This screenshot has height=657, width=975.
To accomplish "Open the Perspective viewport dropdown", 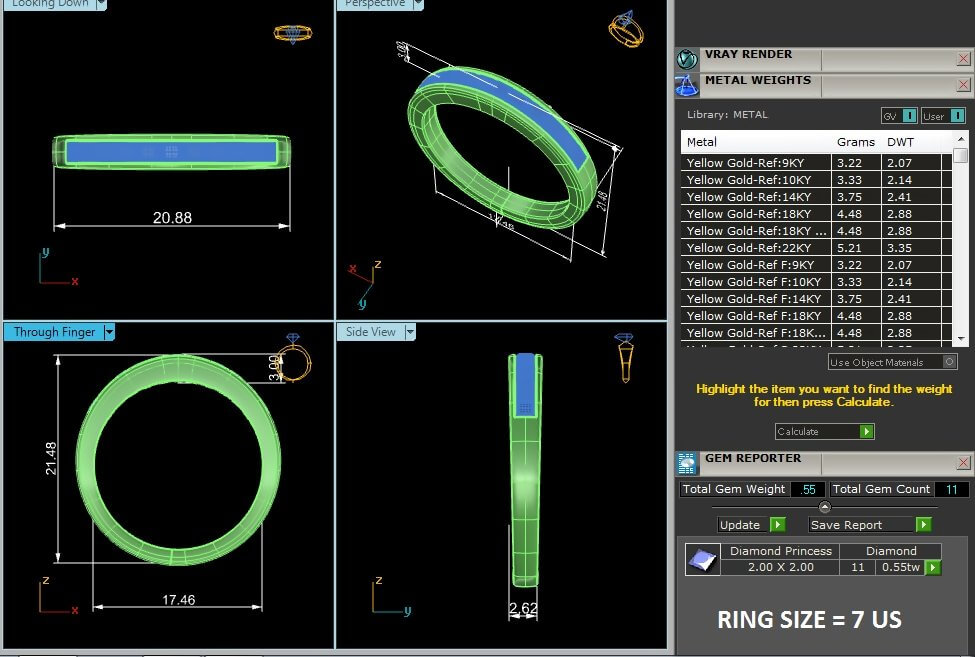I will (x=418, y=4).
